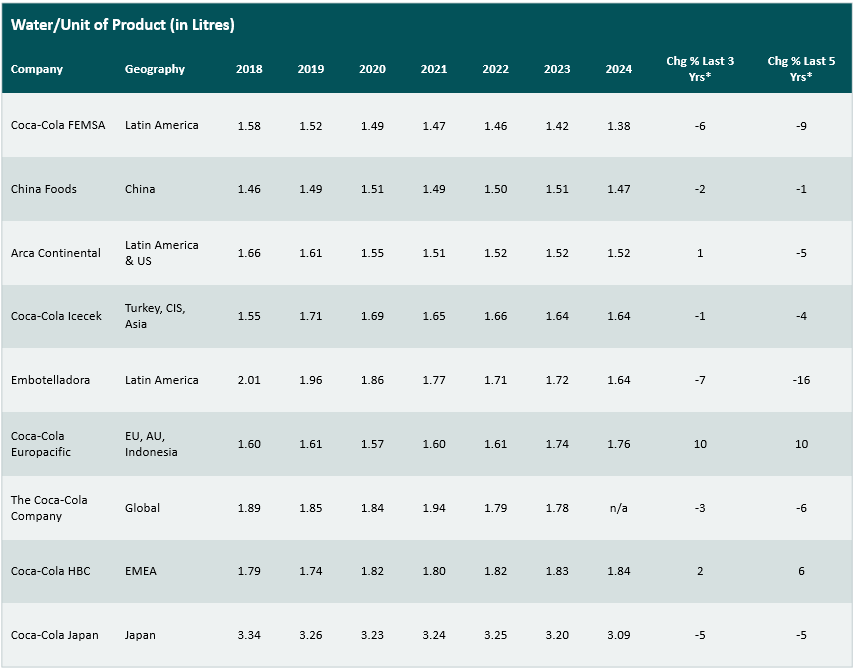This screenshot has width=854, height=670.
Task: Click the 'Water/Unit of Product (in Litres)' title
Action: tap(123, 24)
